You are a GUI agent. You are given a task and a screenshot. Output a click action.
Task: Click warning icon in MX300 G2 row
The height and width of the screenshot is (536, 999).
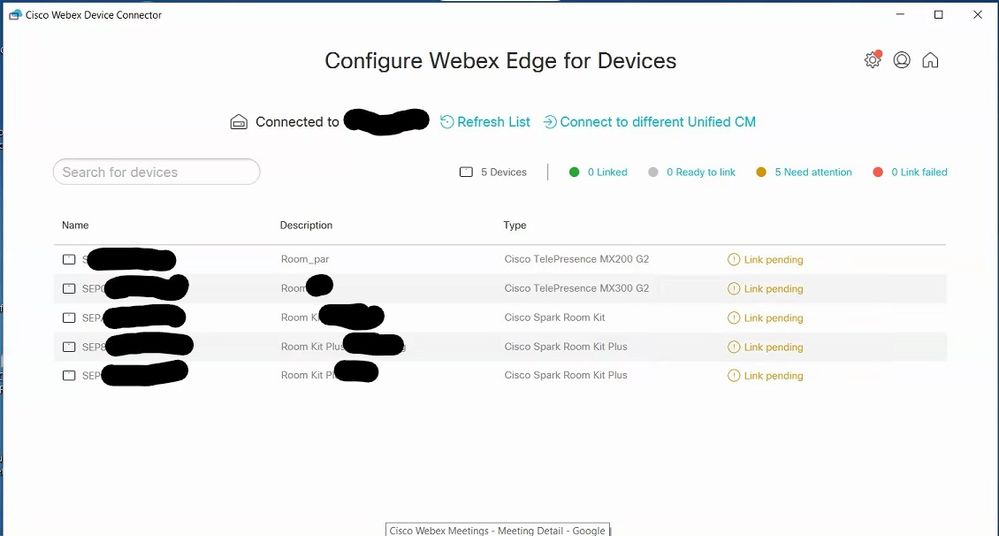pyautogui.click(x=733, y=289)
